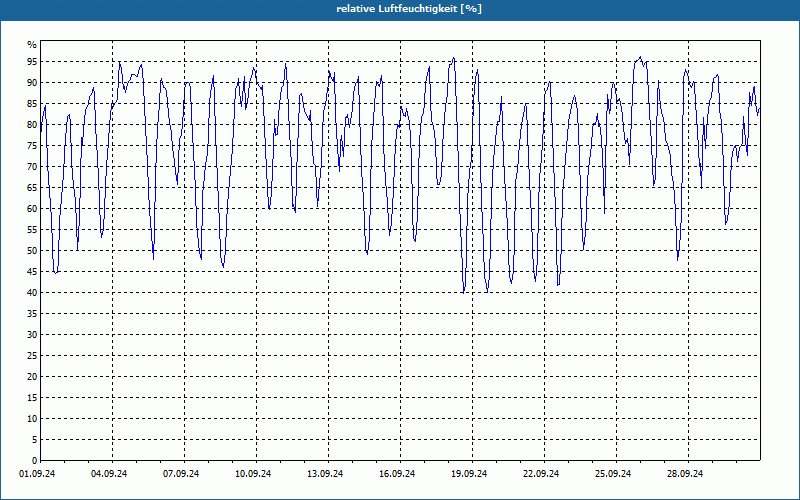Click the y-axis value 35
800x500 pixels.
coord(32,314)
